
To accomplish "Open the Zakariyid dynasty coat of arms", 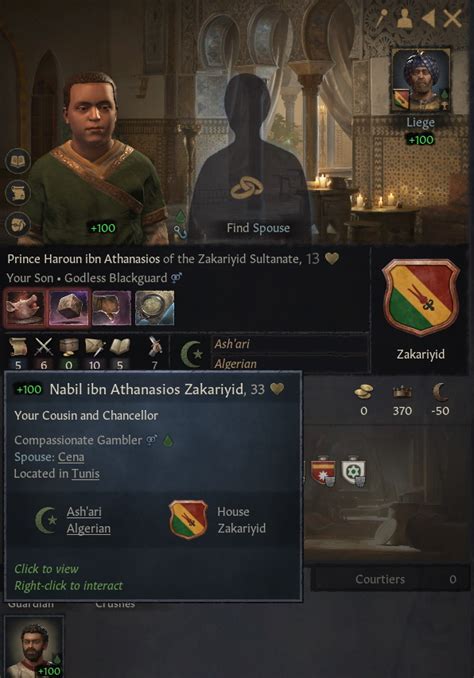I will pos(420,297).
